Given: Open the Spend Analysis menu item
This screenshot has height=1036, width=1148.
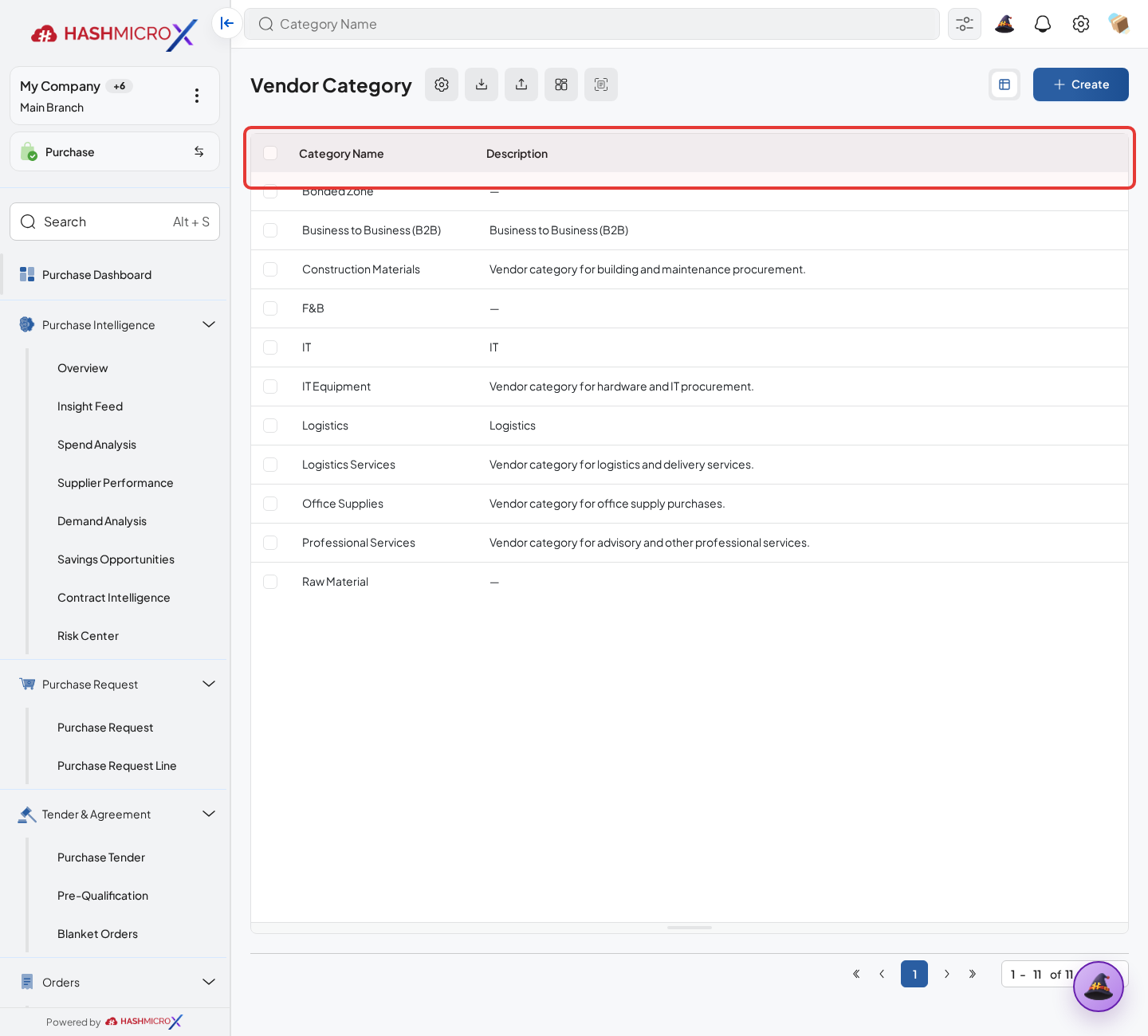Looking at the screenshot, I should coord(96,445).
